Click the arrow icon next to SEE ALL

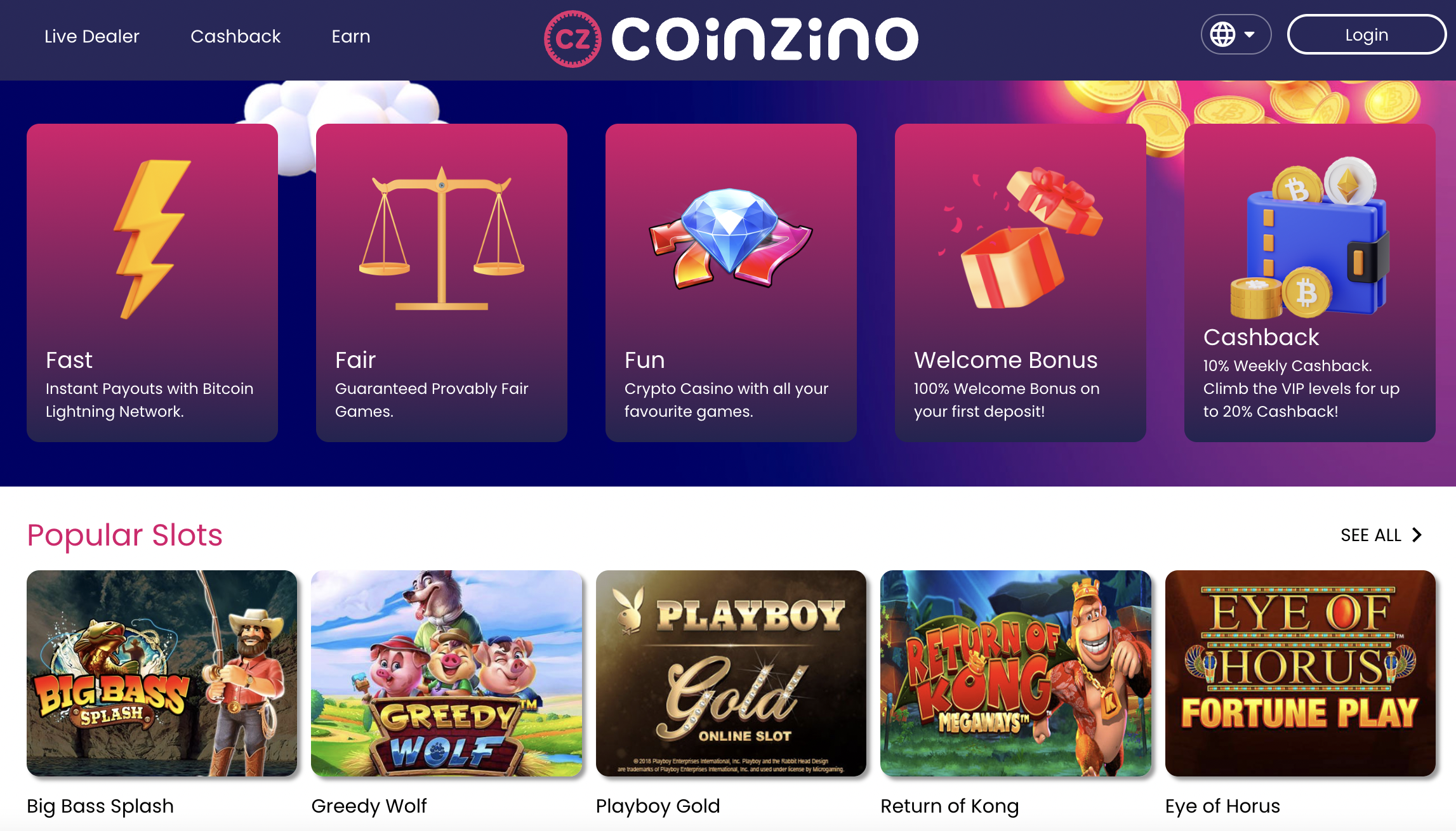(1417, 535)
